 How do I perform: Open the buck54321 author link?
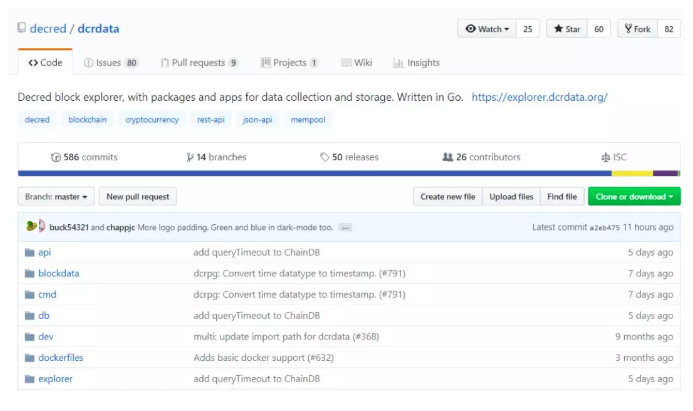69,227
